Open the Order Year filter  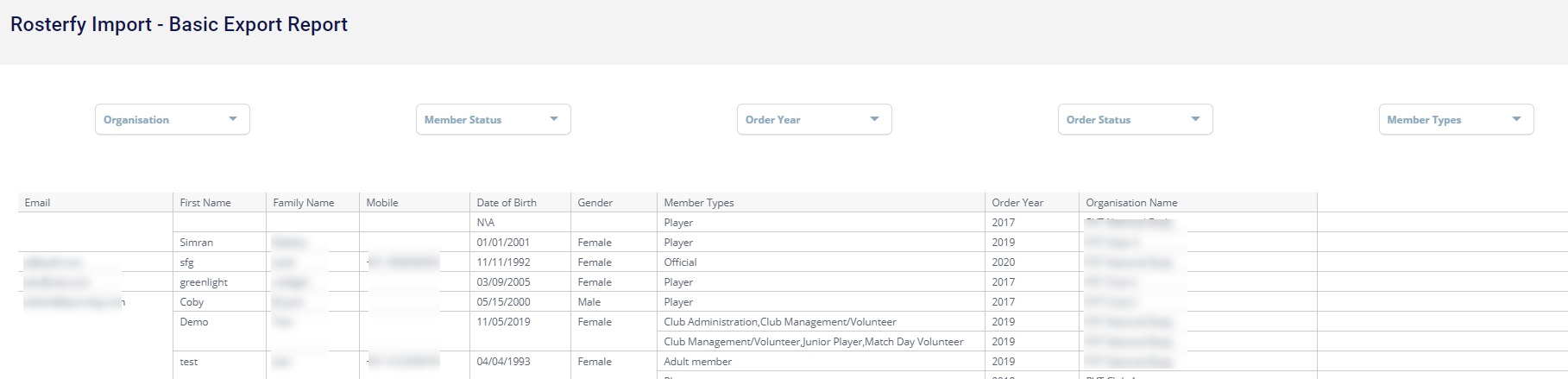point(814,119)
